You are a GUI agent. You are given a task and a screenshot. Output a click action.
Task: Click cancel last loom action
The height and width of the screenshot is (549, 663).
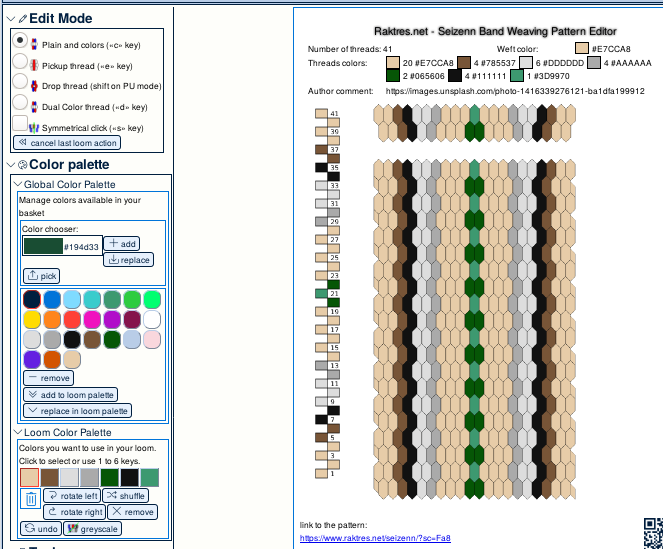point(67,143)
